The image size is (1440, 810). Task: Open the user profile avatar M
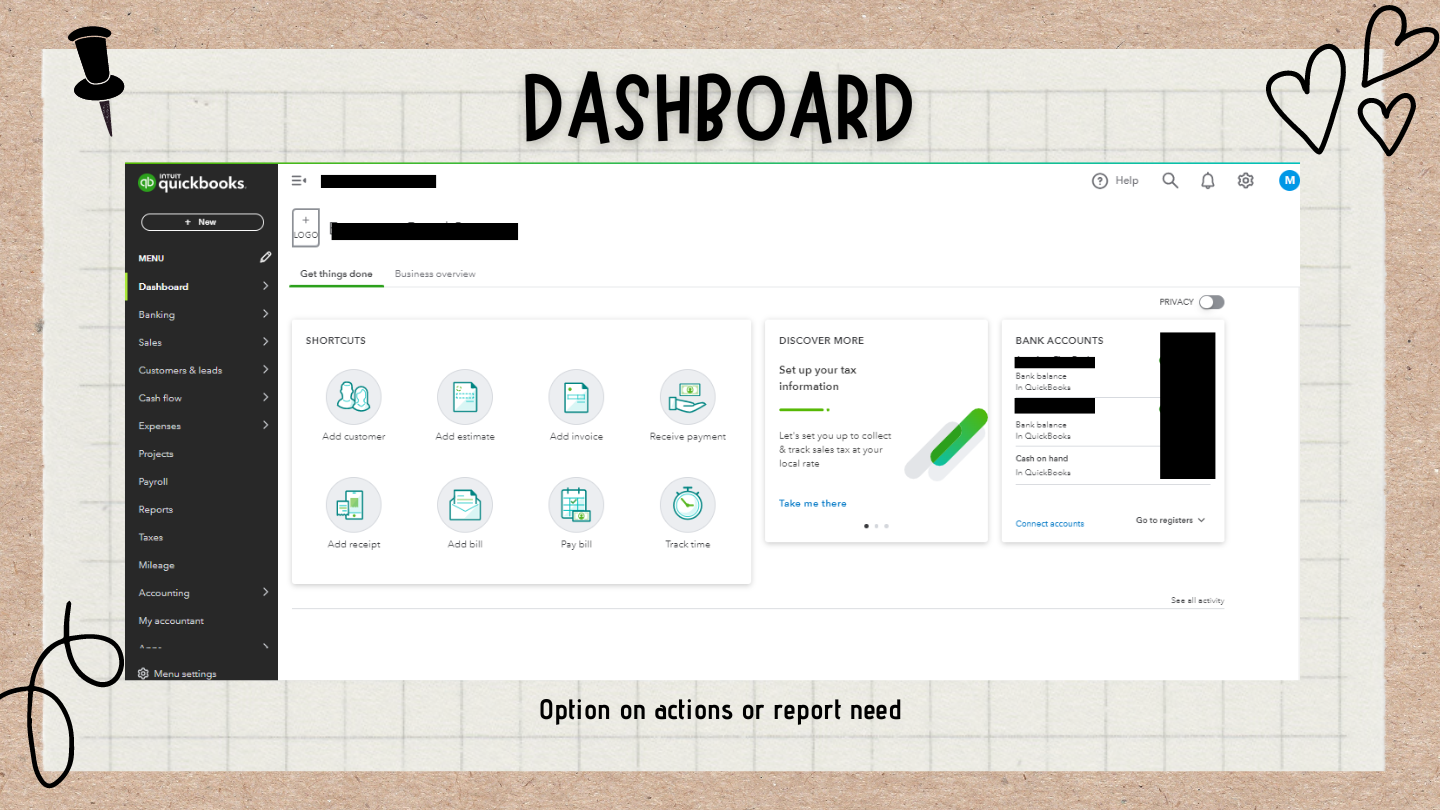pyautogui.click(x=1289, y=181)
